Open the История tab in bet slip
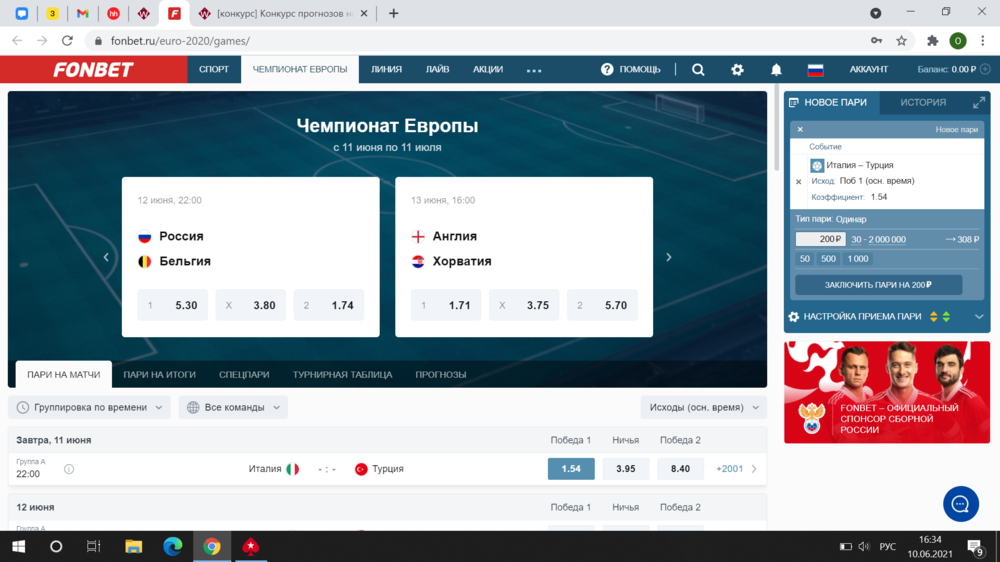 [922, 102]
